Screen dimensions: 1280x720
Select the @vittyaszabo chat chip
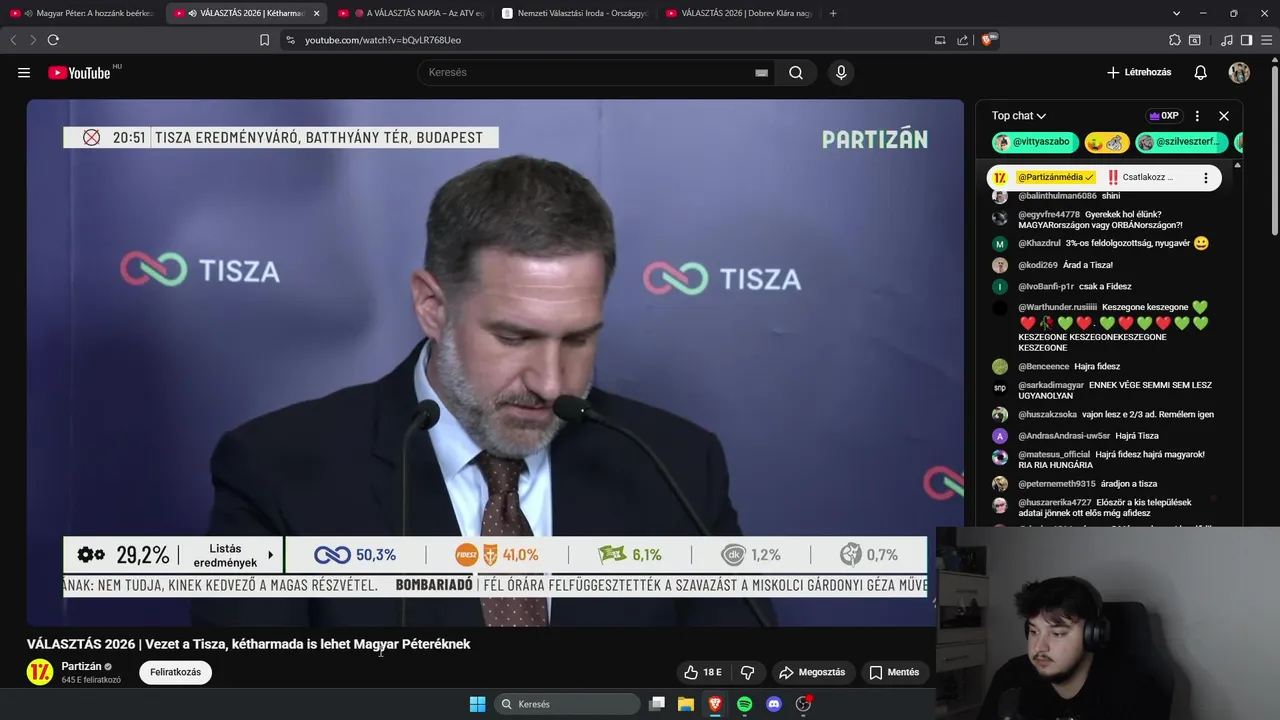point(1035,142)
